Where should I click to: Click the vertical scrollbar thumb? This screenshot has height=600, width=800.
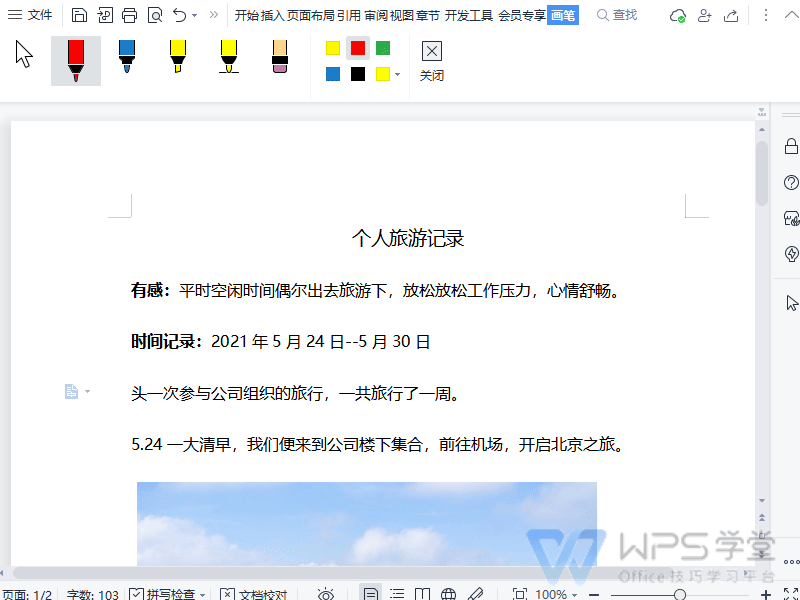coord(762,173)
